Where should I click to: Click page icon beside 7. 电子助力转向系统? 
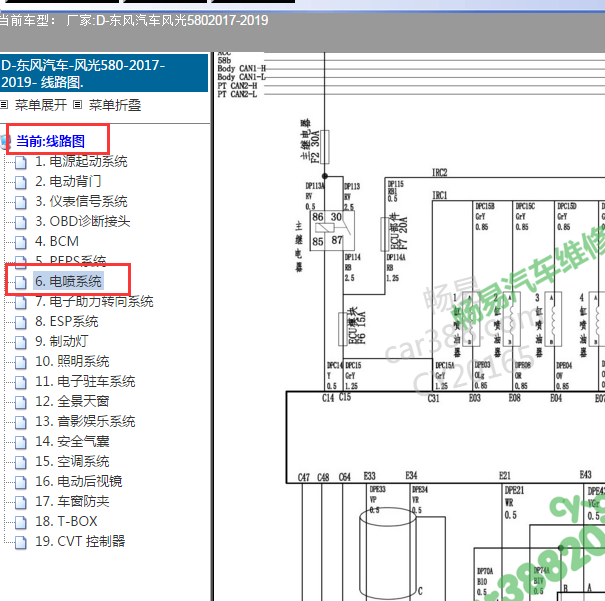(x=21, y=302)
